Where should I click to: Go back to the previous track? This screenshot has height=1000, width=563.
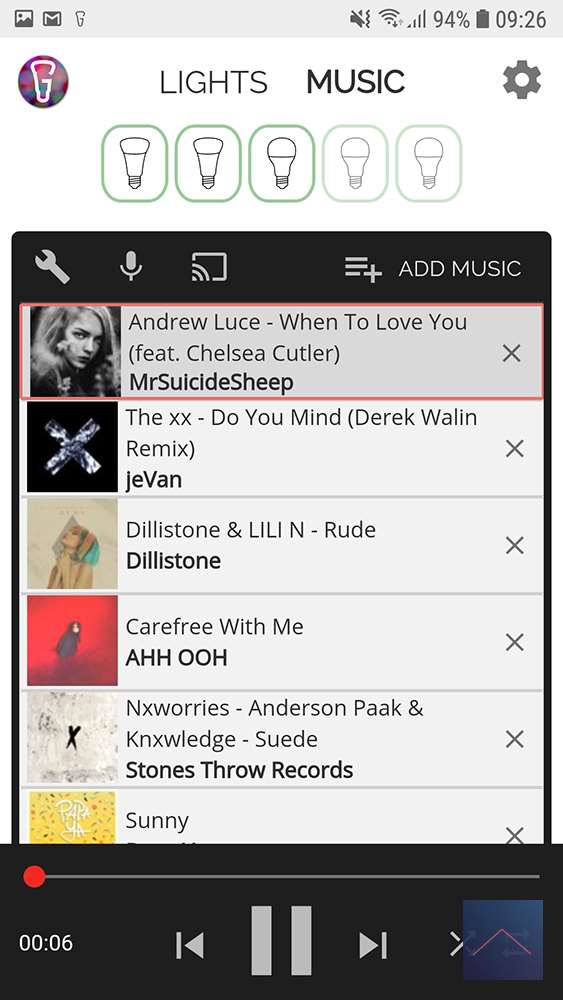click(x=190, y=945)
